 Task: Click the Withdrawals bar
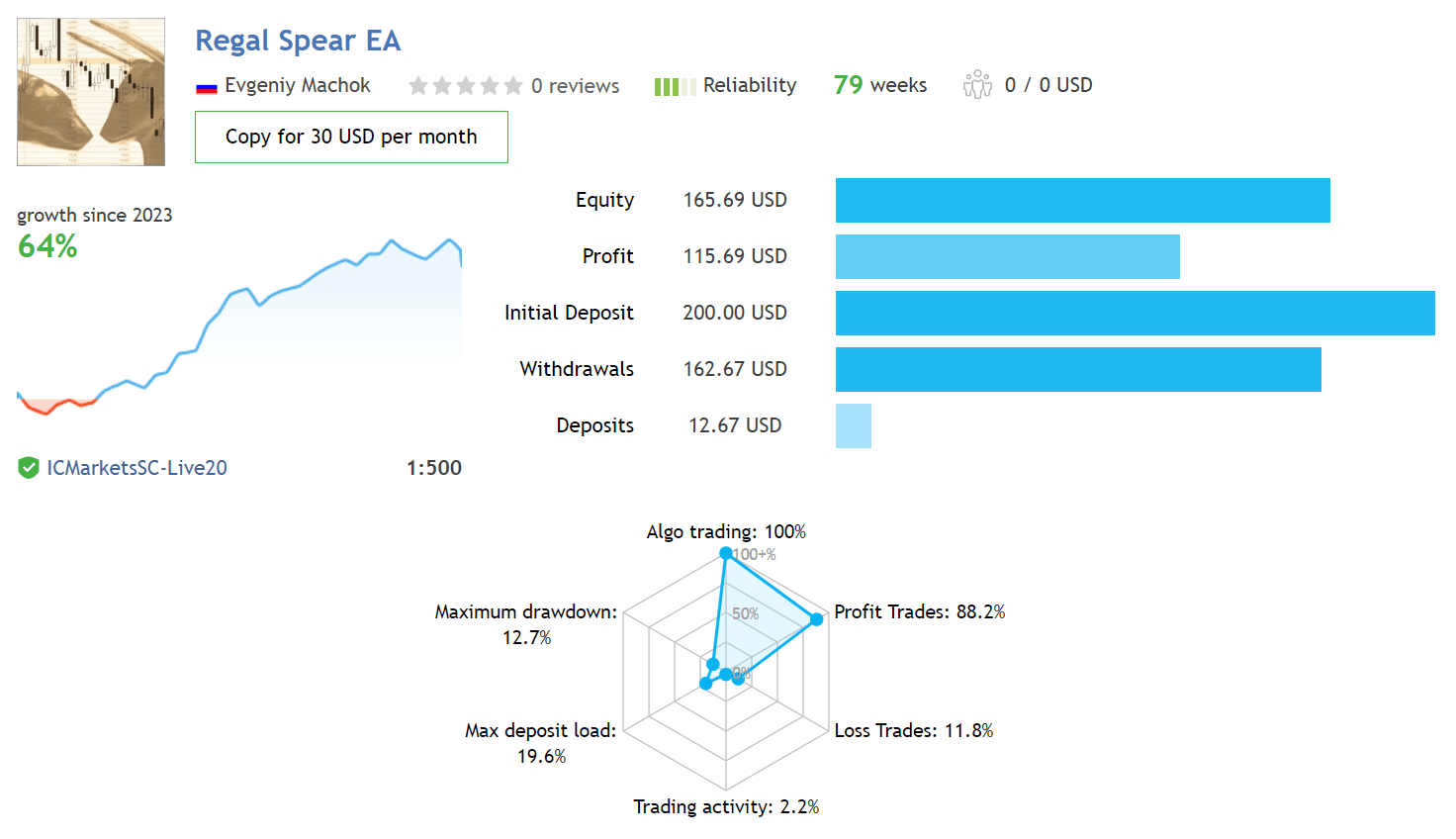tap(1078, 369)
